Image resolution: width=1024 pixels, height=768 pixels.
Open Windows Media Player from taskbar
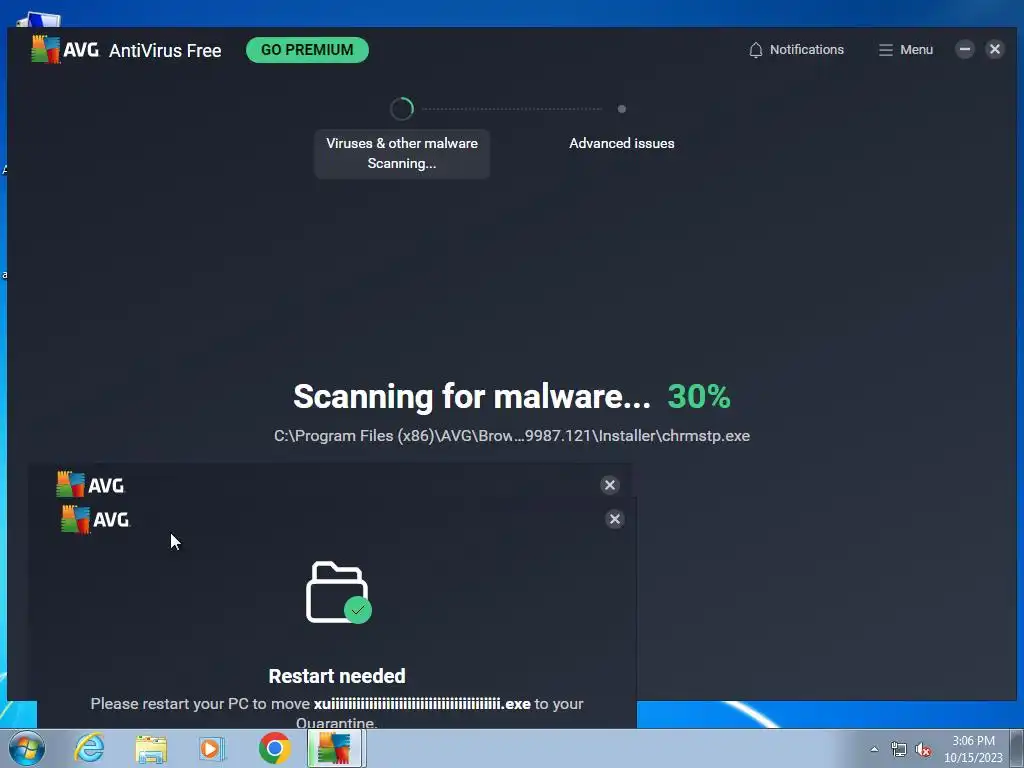click(x=212, y=748)
